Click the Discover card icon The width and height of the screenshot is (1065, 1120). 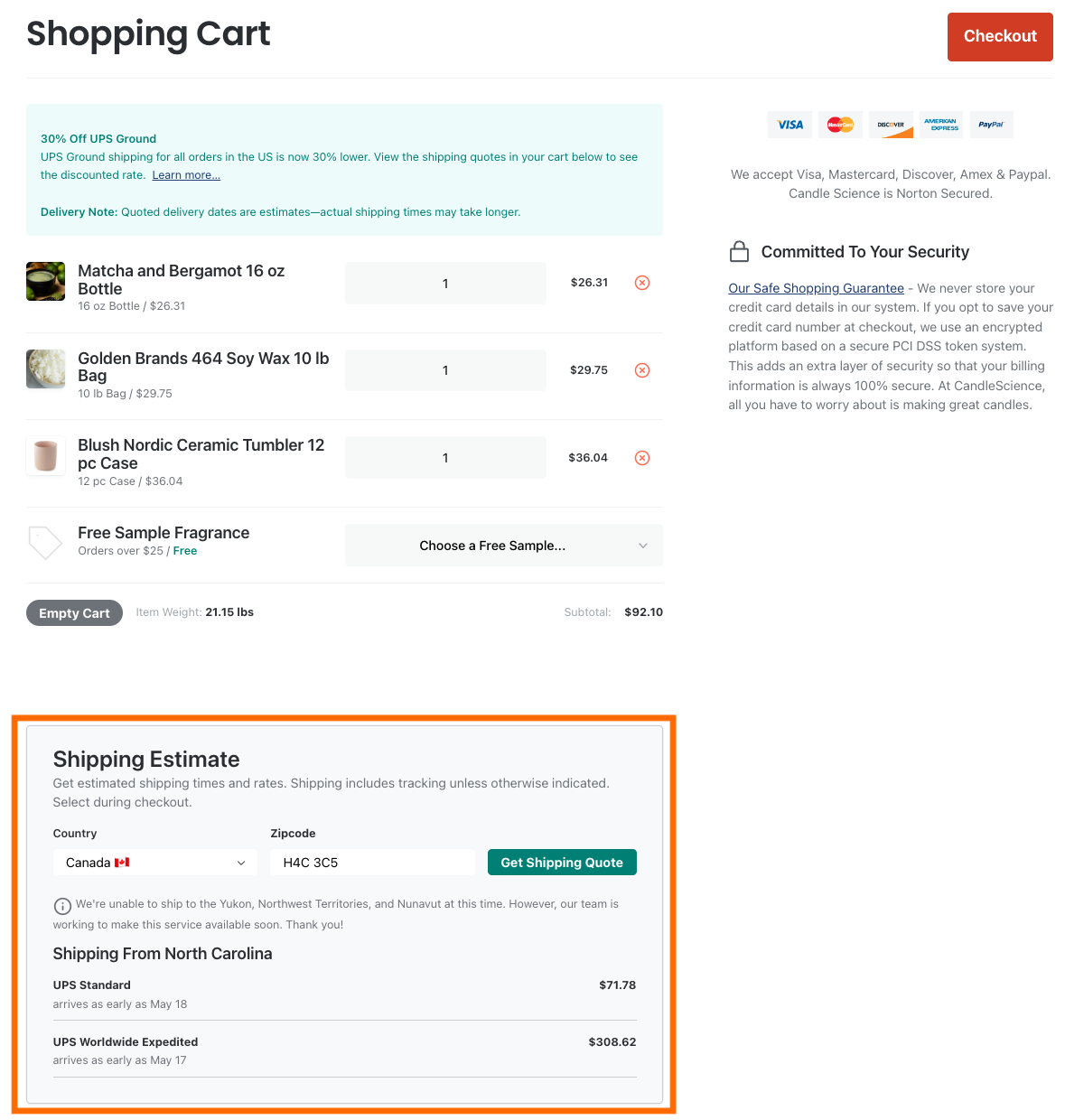(891, 125)
